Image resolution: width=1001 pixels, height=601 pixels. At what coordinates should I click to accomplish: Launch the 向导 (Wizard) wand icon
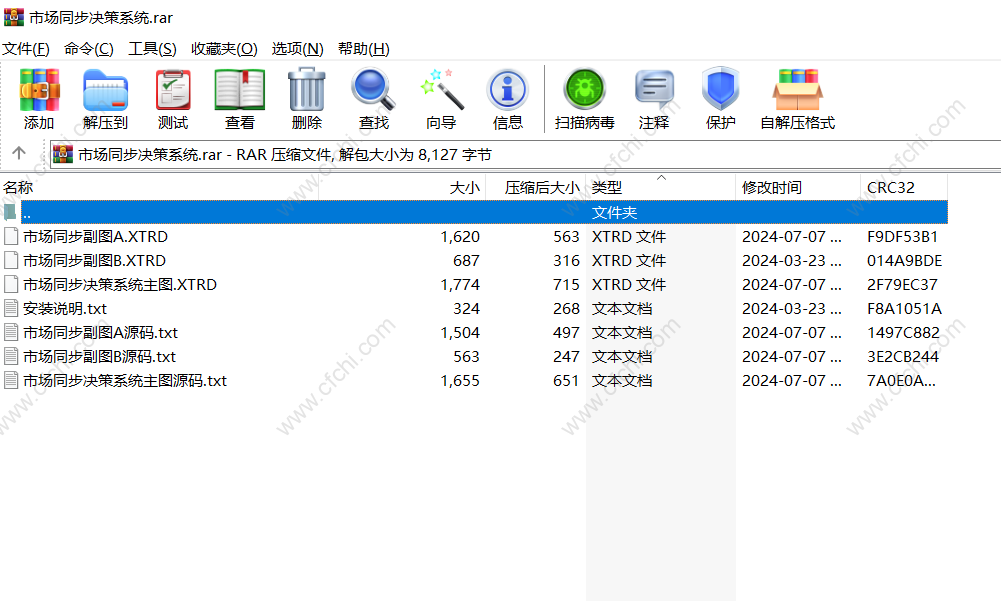coord(441,89)
